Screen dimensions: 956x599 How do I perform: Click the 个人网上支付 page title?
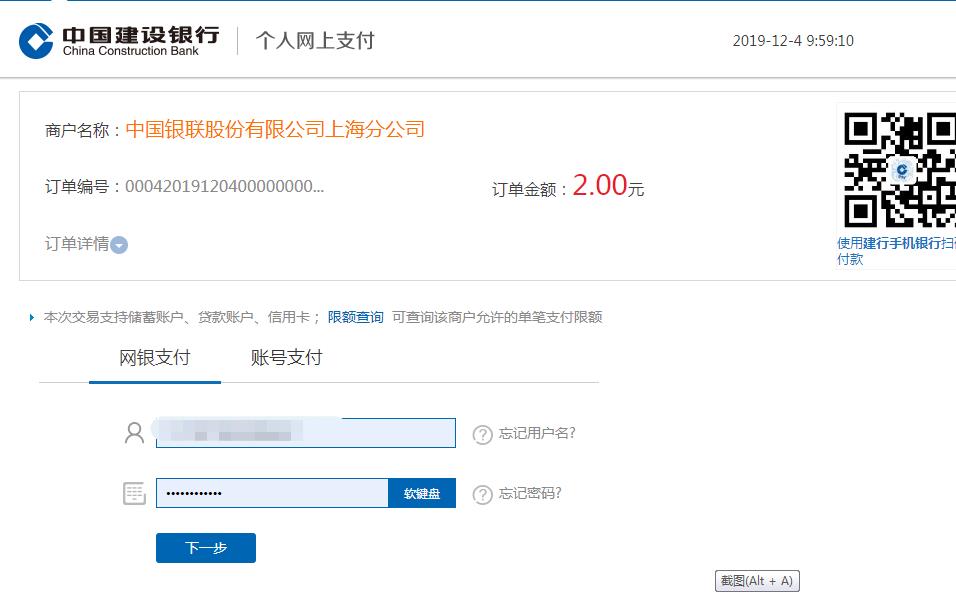[315, 41]
